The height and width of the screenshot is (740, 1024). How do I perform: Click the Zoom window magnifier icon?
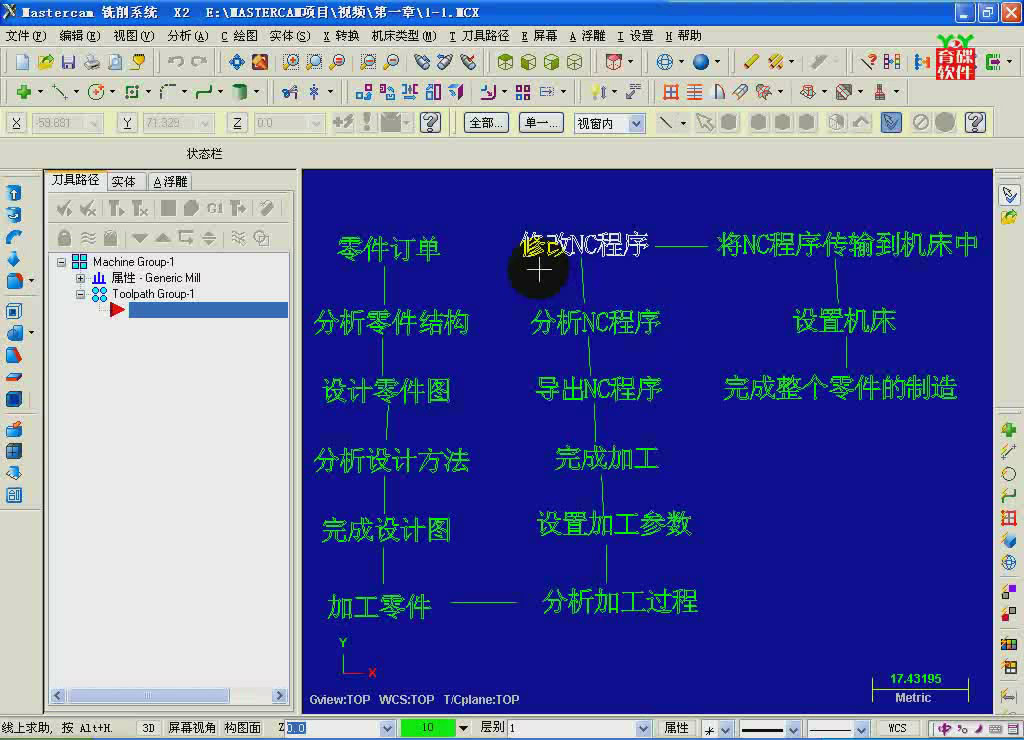[291, 62]
